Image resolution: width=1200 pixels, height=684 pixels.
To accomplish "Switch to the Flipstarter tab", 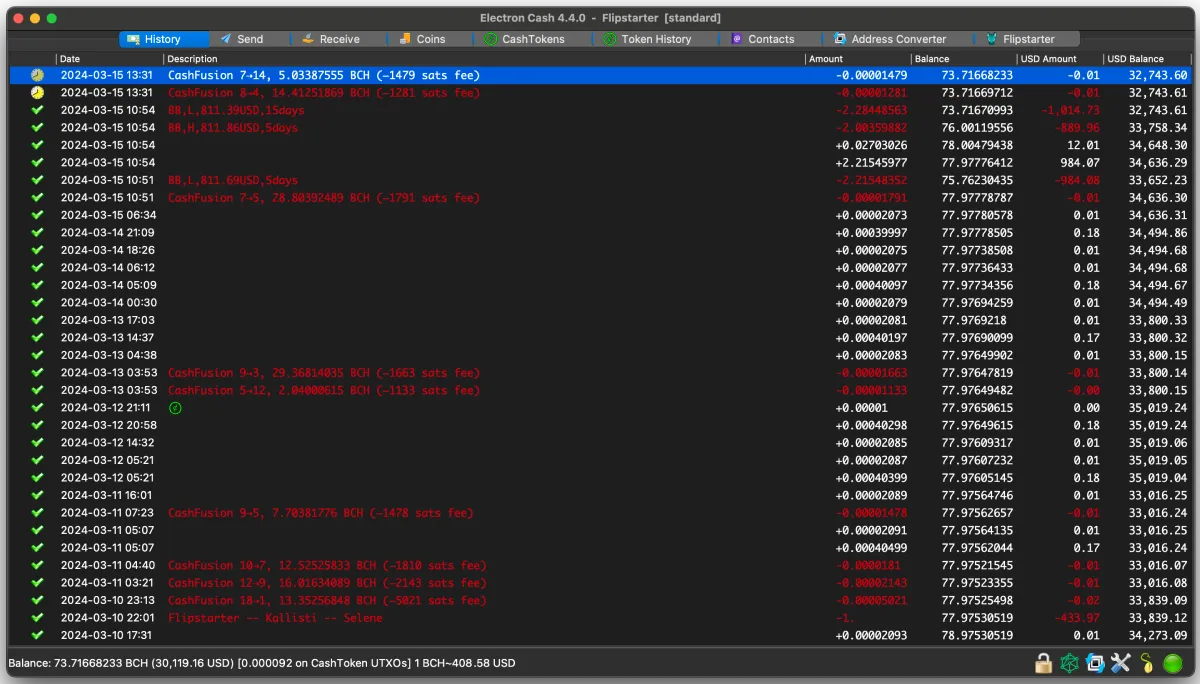I will [1020, 39].
